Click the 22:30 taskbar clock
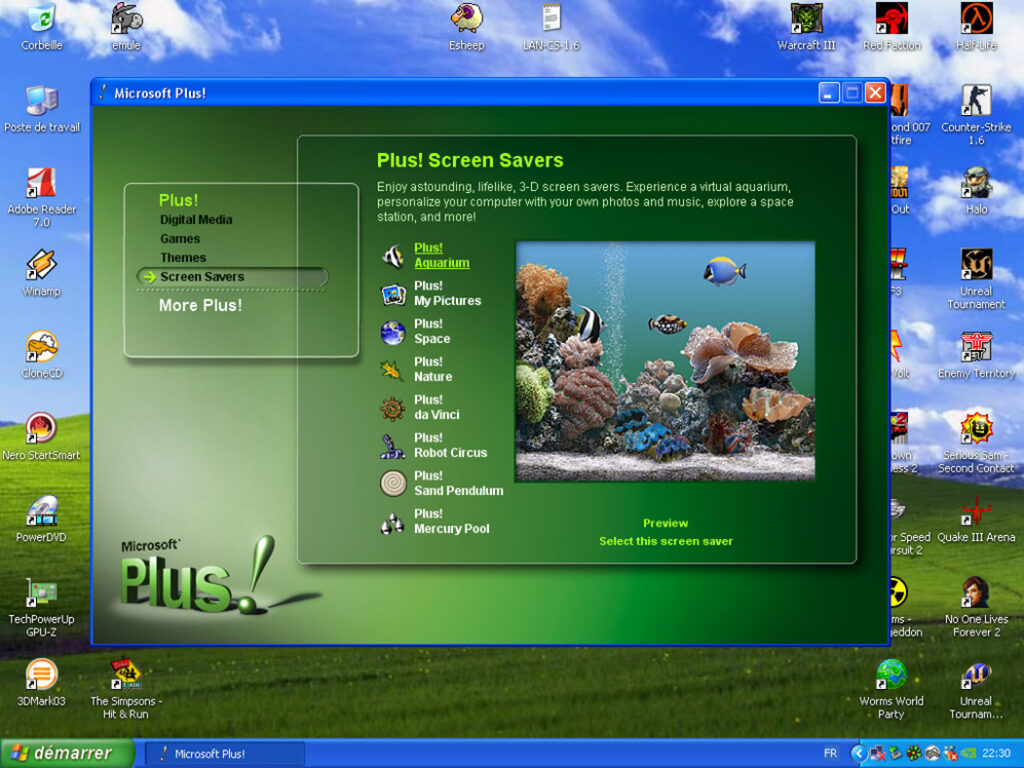This screenshot has width=1024, height=768. [996, 754]
